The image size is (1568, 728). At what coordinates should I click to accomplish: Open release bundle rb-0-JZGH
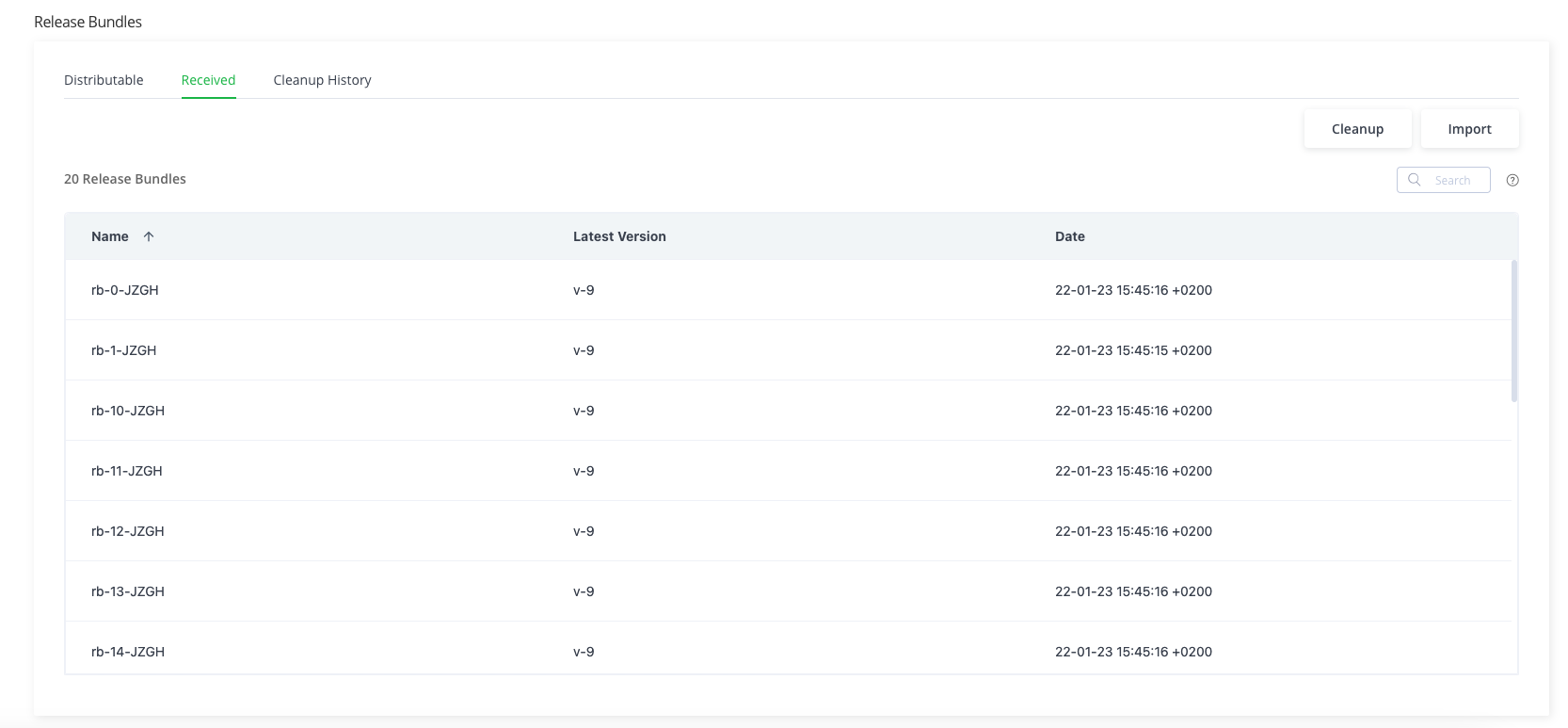[x=125, y=290]
